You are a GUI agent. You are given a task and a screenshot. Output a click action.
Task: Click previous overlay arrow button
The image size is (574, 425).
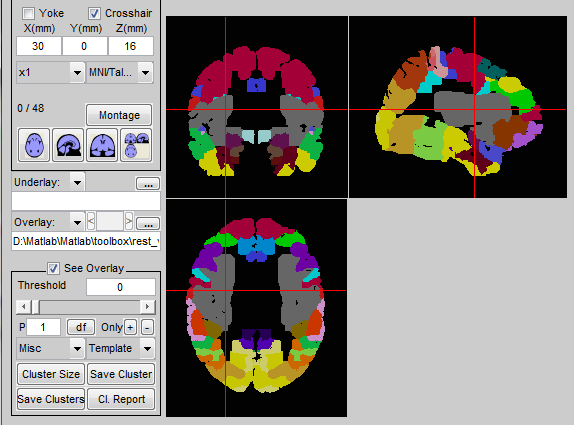[x=92, y=221]
